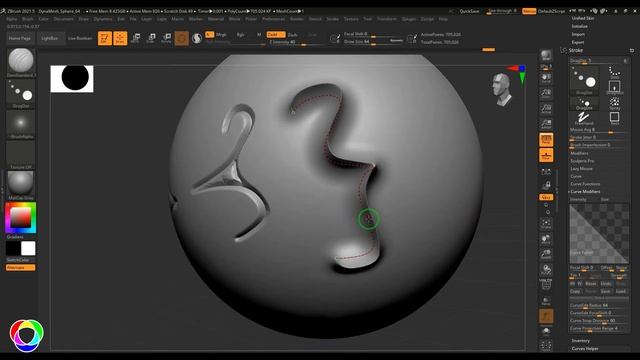Activate the Move tool icon
The image size is (640, 360).
pyautogui.click(x=136, y=38)
